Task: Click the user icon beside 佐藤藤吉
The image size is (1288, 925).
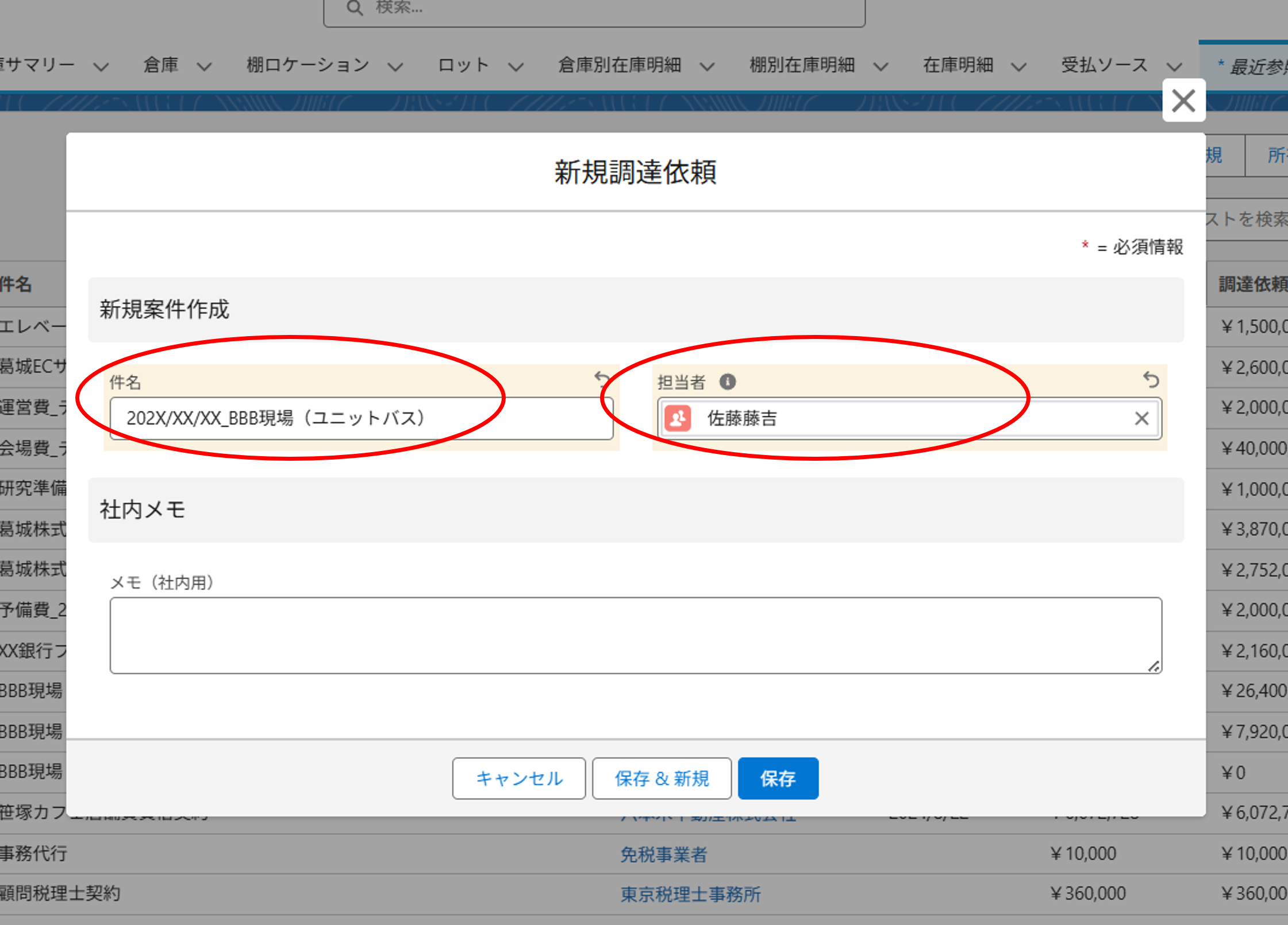Action: (678, 418)
